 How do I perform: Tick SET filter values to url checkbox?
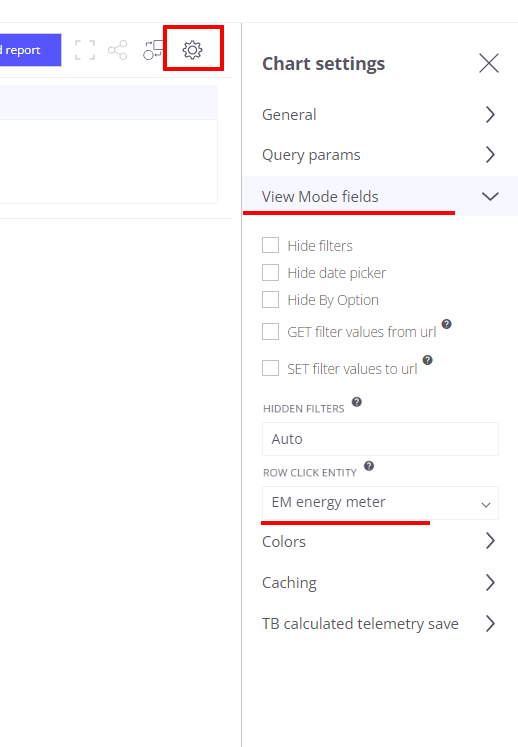(270, 368)
